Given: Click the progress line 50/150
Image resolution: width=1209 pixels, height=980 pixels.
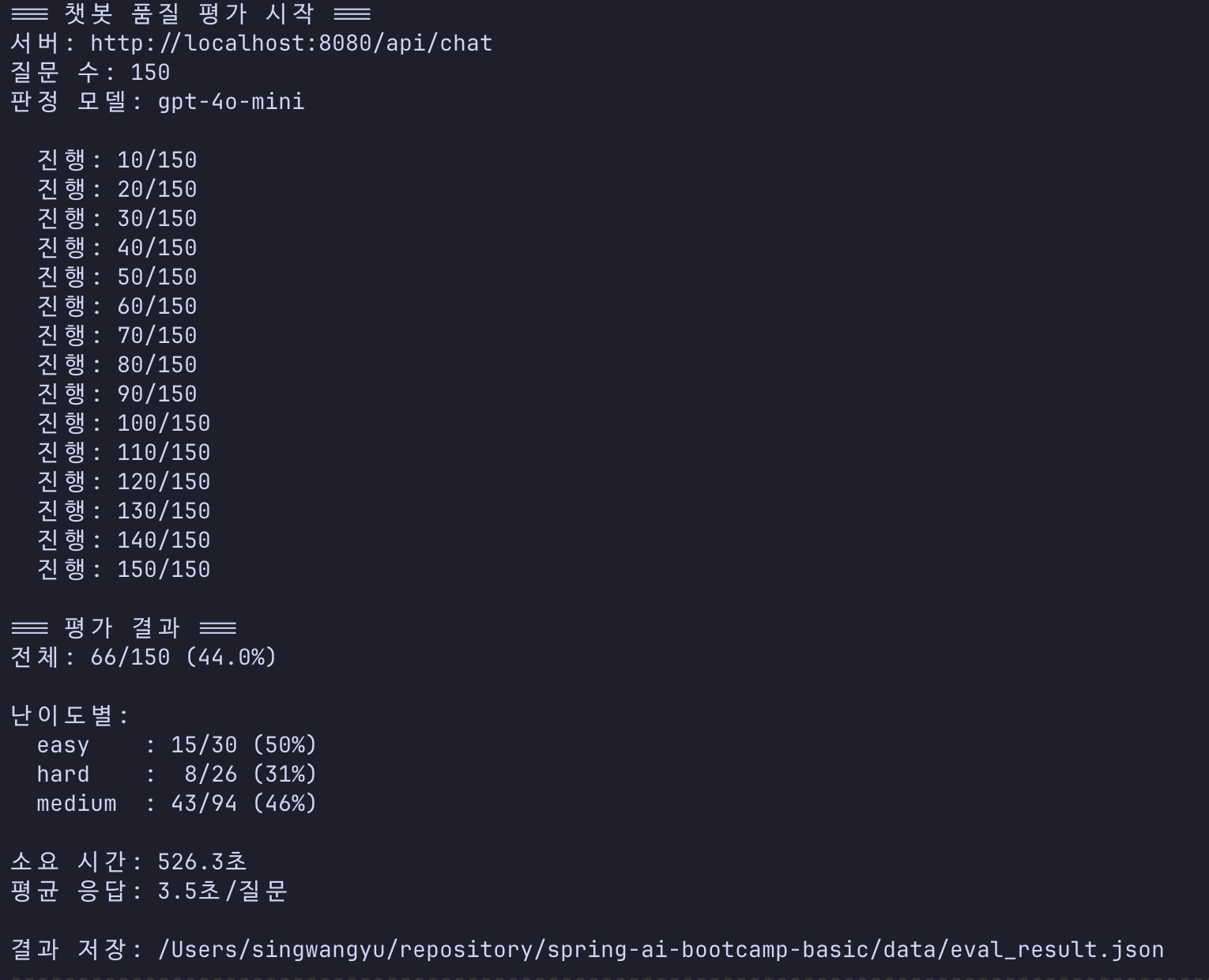Looking at the screenshot, I should pos(117,277).
